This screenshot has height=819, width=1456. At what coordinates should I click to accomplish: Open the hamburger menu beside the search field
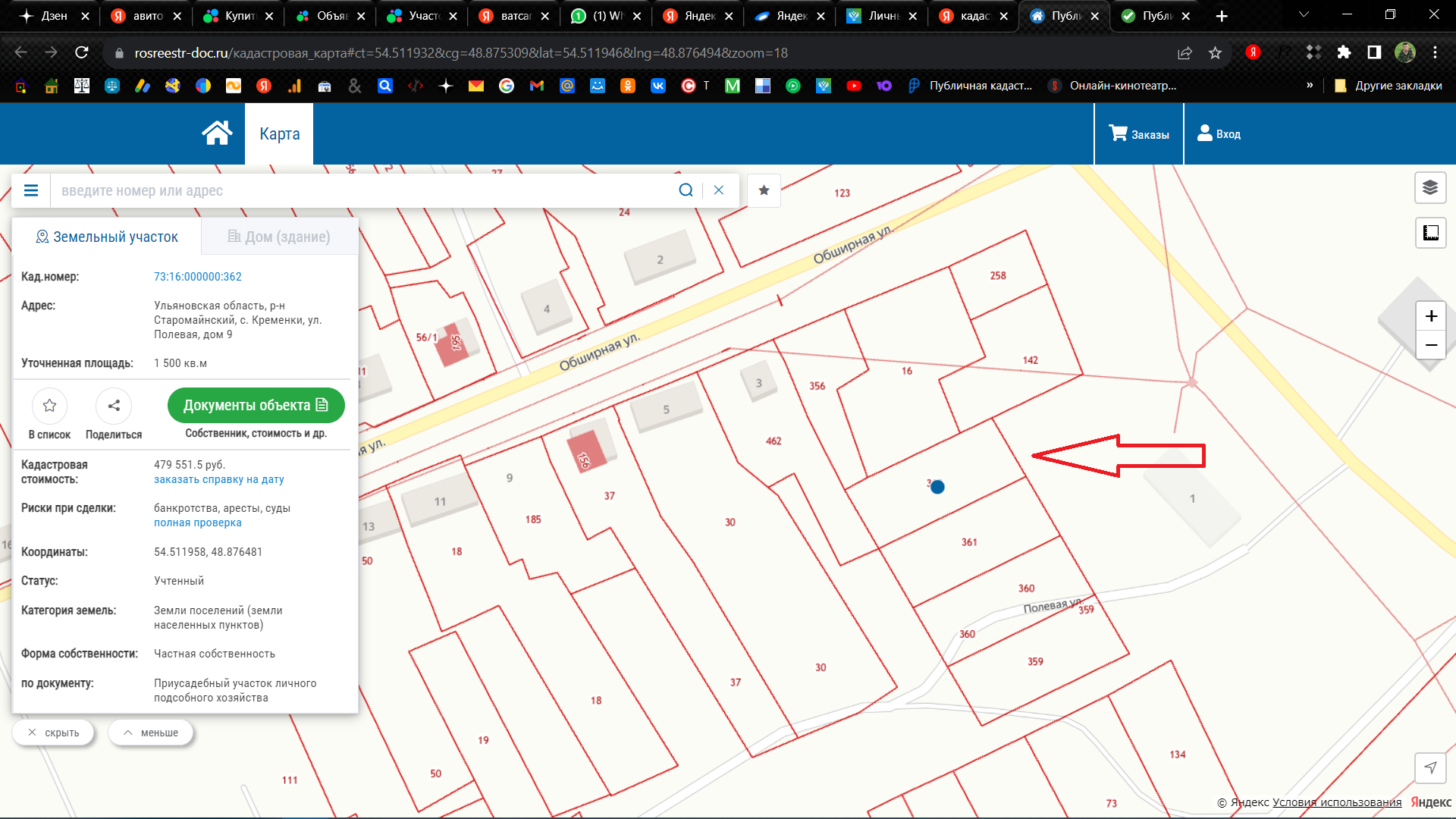click(x=31, y=190)
